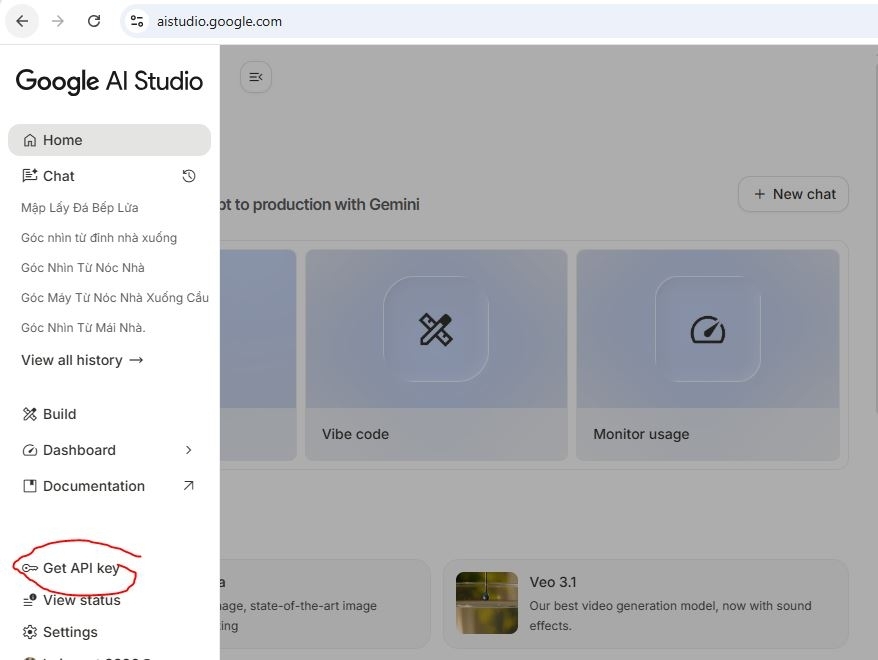The image size is (878, 660).
Task: Expand the Dashboard submenu chevron
Action: pos(189,450)
